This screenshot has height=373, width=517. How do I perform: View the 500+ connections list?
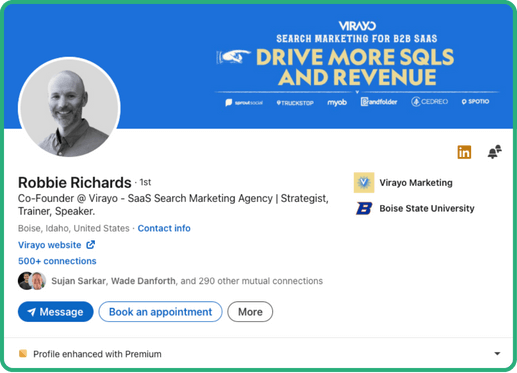(57, 261)
